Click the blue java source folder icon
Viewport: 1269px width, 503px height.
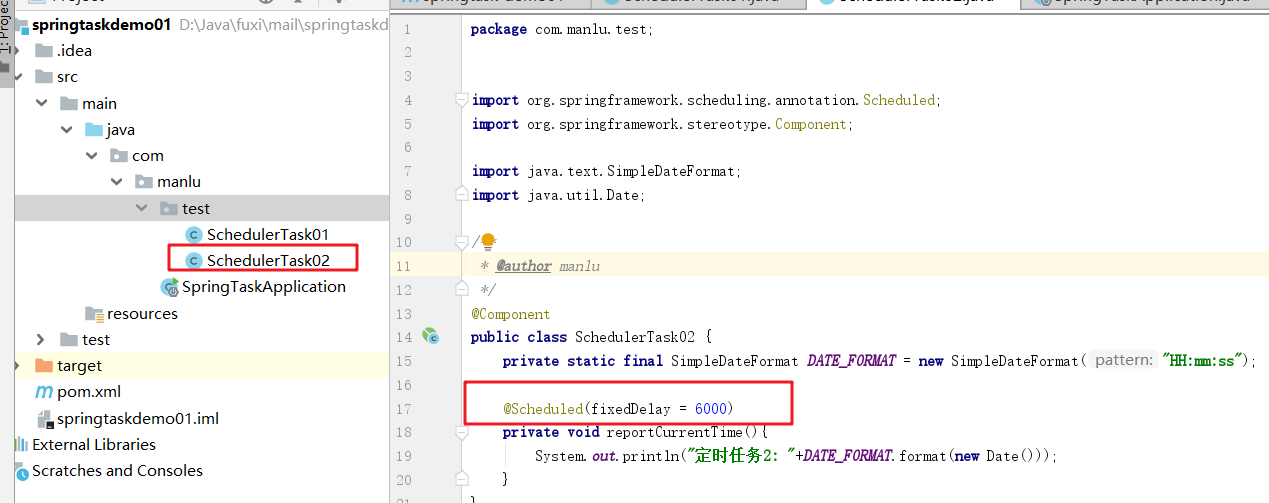(x=94, y=130)
